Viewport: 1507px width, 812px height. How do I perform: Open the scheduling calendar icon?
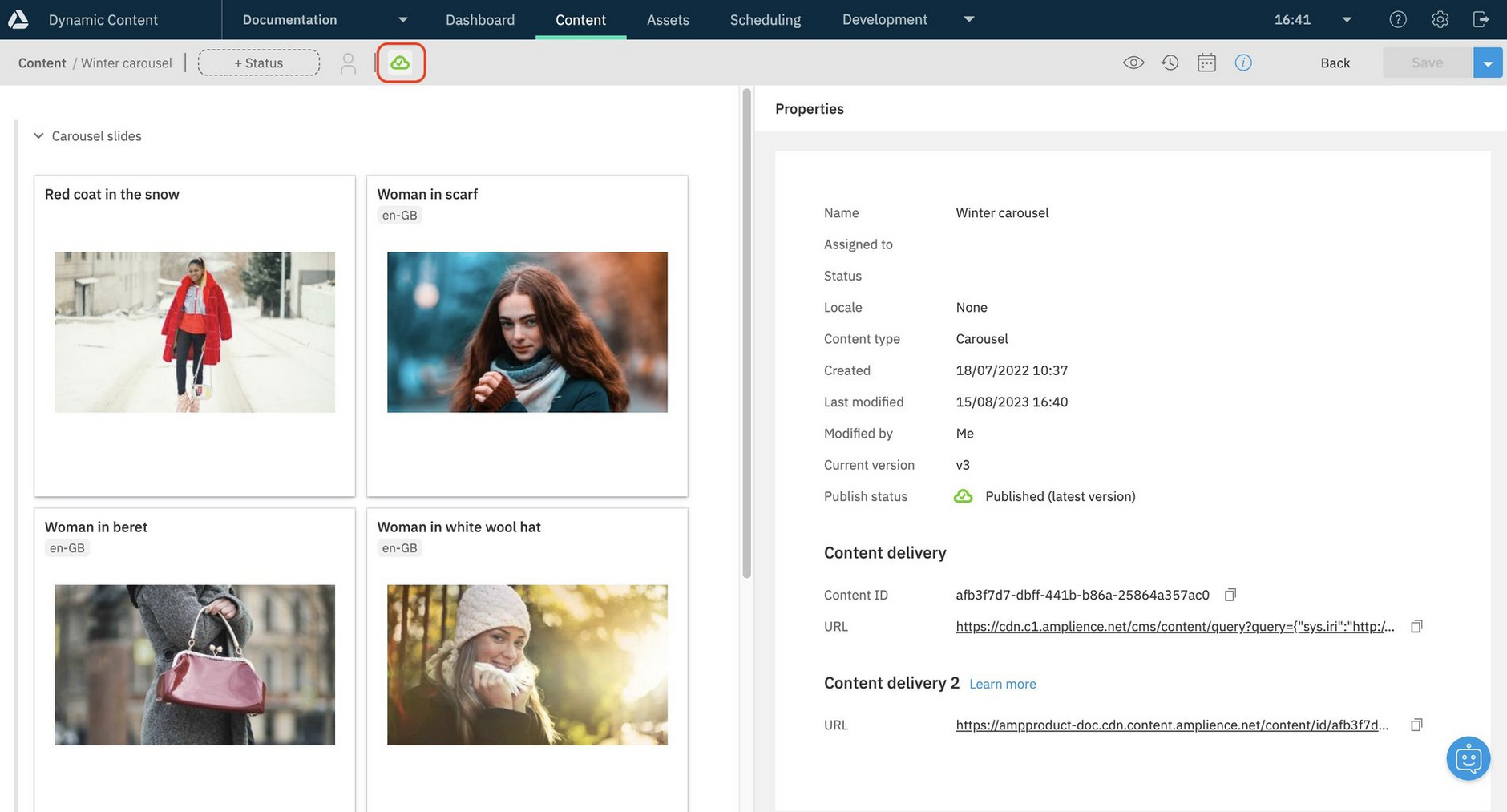(1206, 63)
